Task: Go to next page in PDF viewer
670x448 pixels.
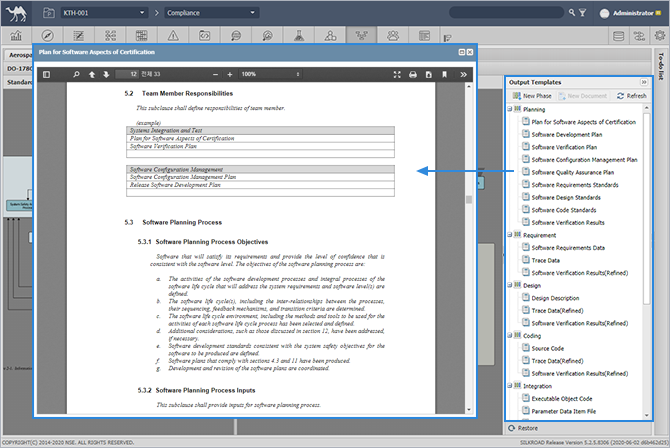Action: point(106,74)
